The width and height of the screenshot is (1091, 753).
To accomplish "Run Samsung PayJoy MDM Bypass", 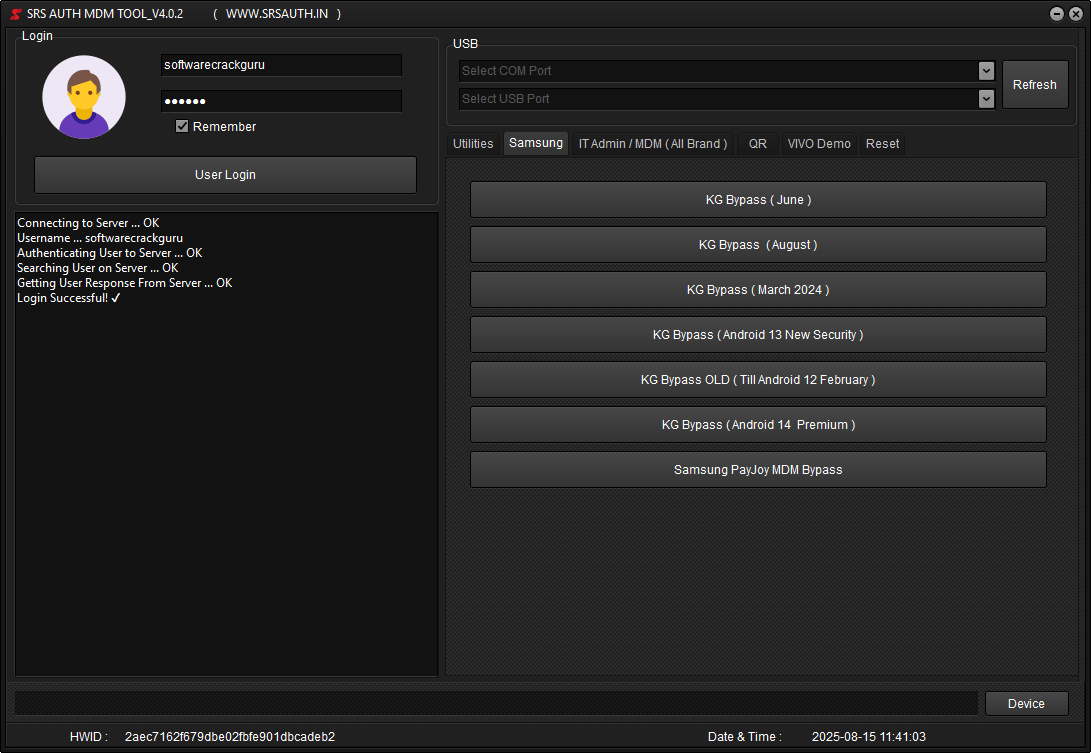I will click(757, 469).
